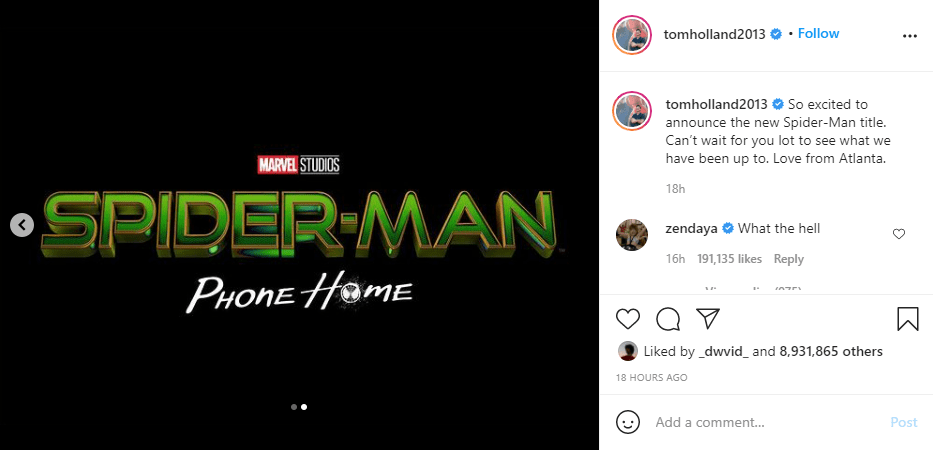933x450 pixels.
Task: Open the comment bubble icon
Action: coord(668,319)
